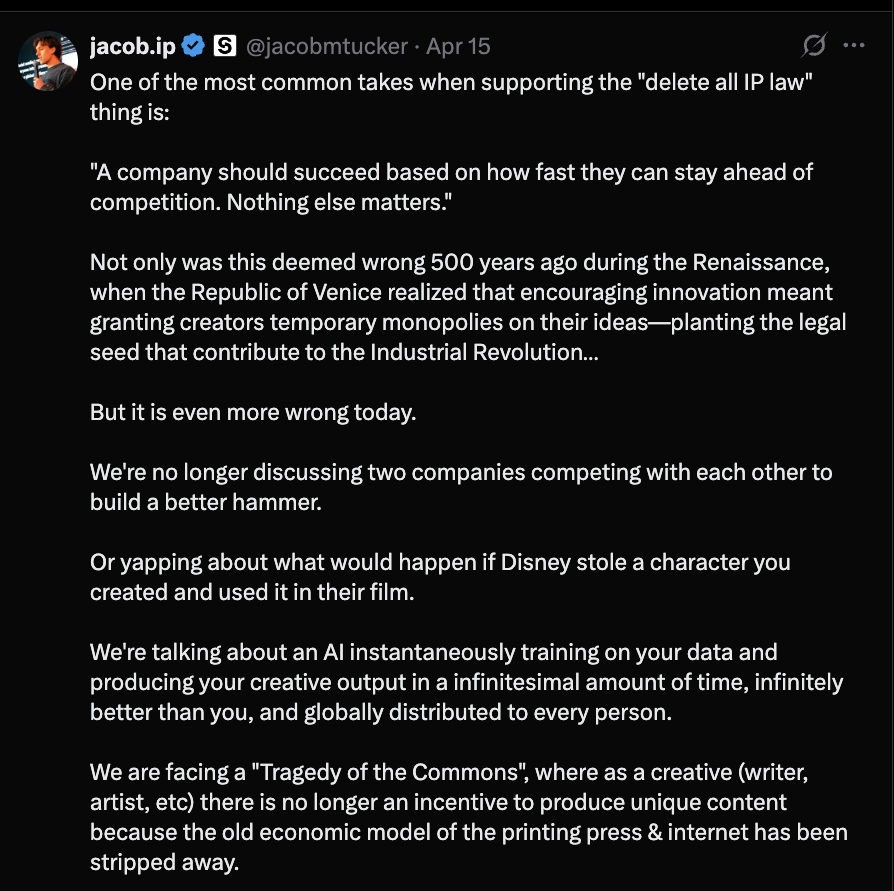Click the paragraph starting "Not only was this deemed wrong"
894x891 pixels.
[x=468, y=307]
